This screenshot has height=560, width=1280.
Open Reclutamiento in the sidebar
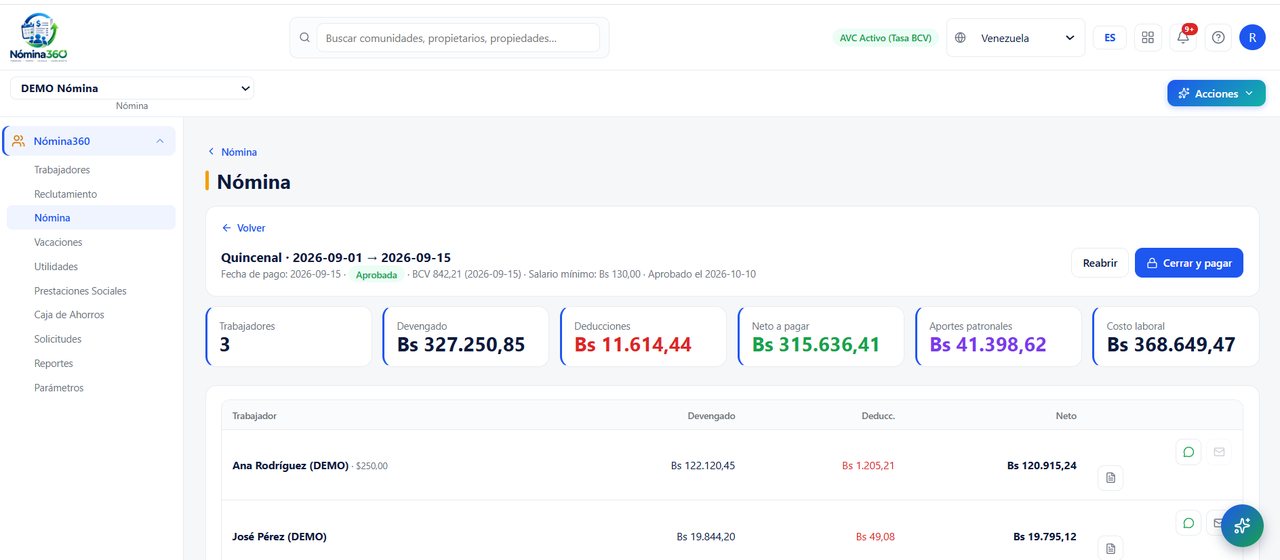[66, 194]
